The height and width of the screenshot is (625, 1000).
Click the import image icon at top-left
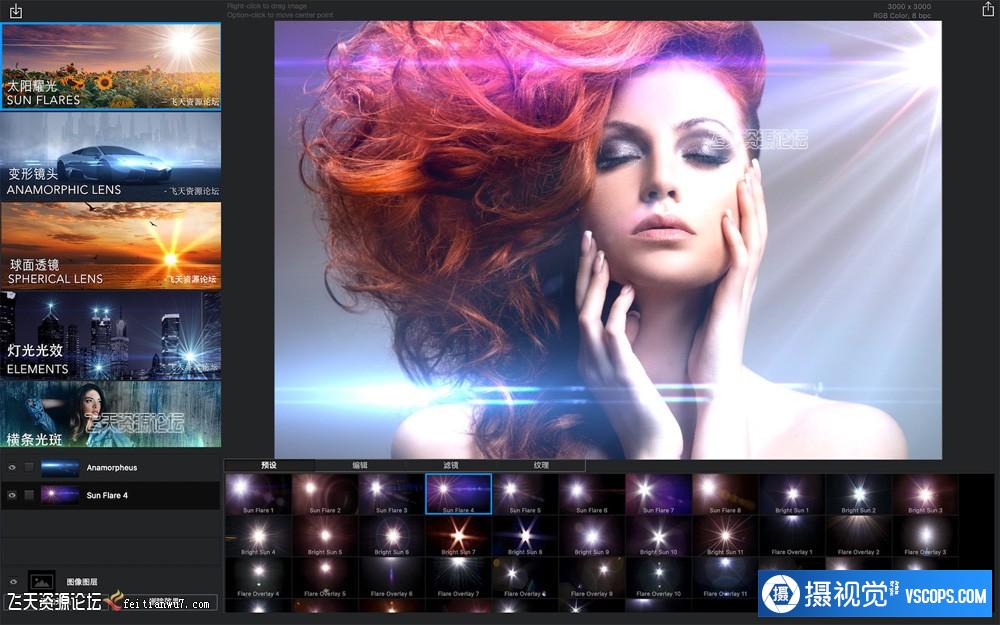tap(15, 11)
